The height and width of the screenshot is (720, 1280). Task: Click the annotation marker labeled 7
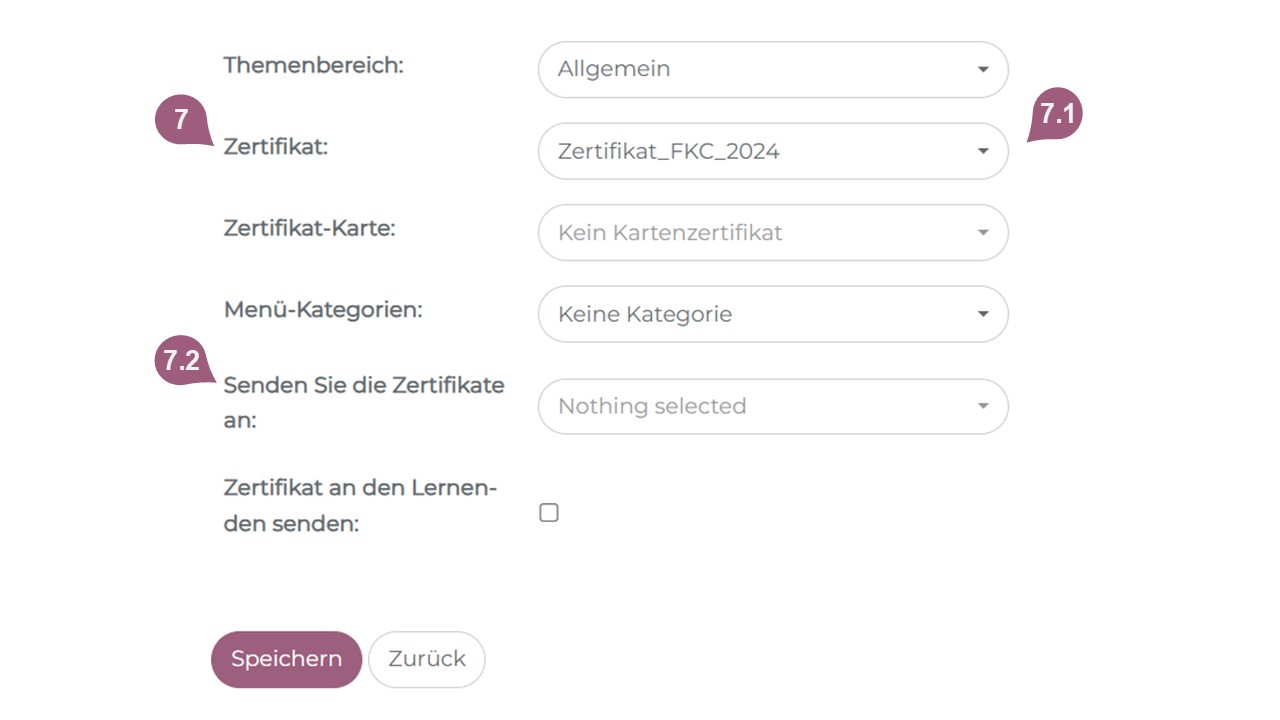pos(182,120)
